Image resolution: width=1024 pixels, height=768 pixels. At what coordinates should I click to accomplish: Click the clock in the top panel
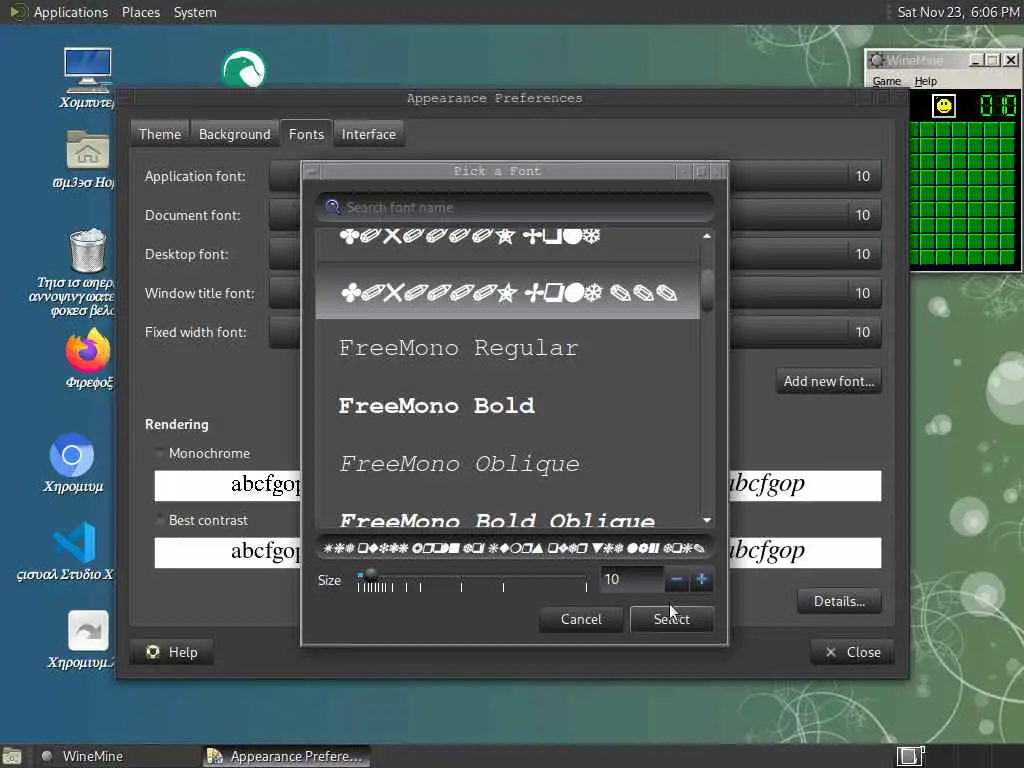click(957, 12)
